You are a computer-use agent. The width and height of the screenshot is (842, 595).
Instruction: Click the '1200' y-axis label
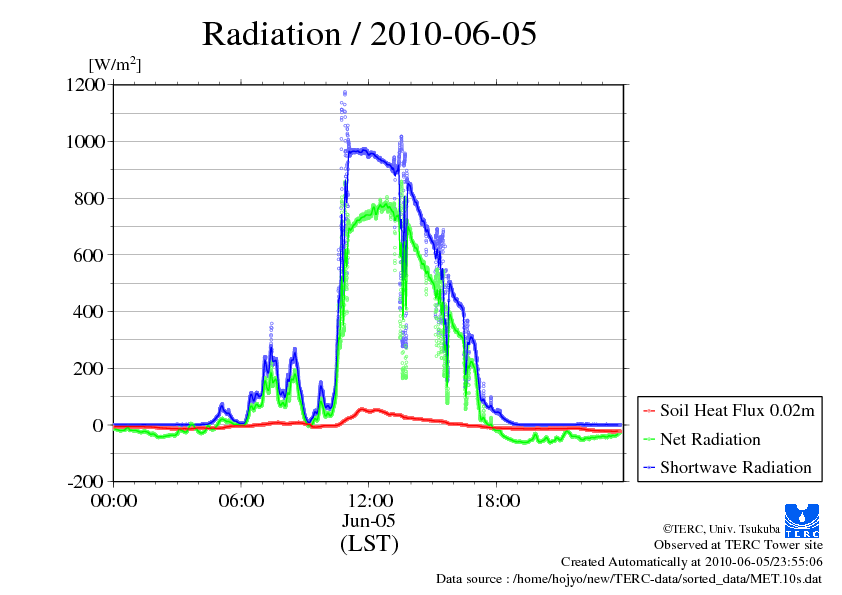pos(85,85)
